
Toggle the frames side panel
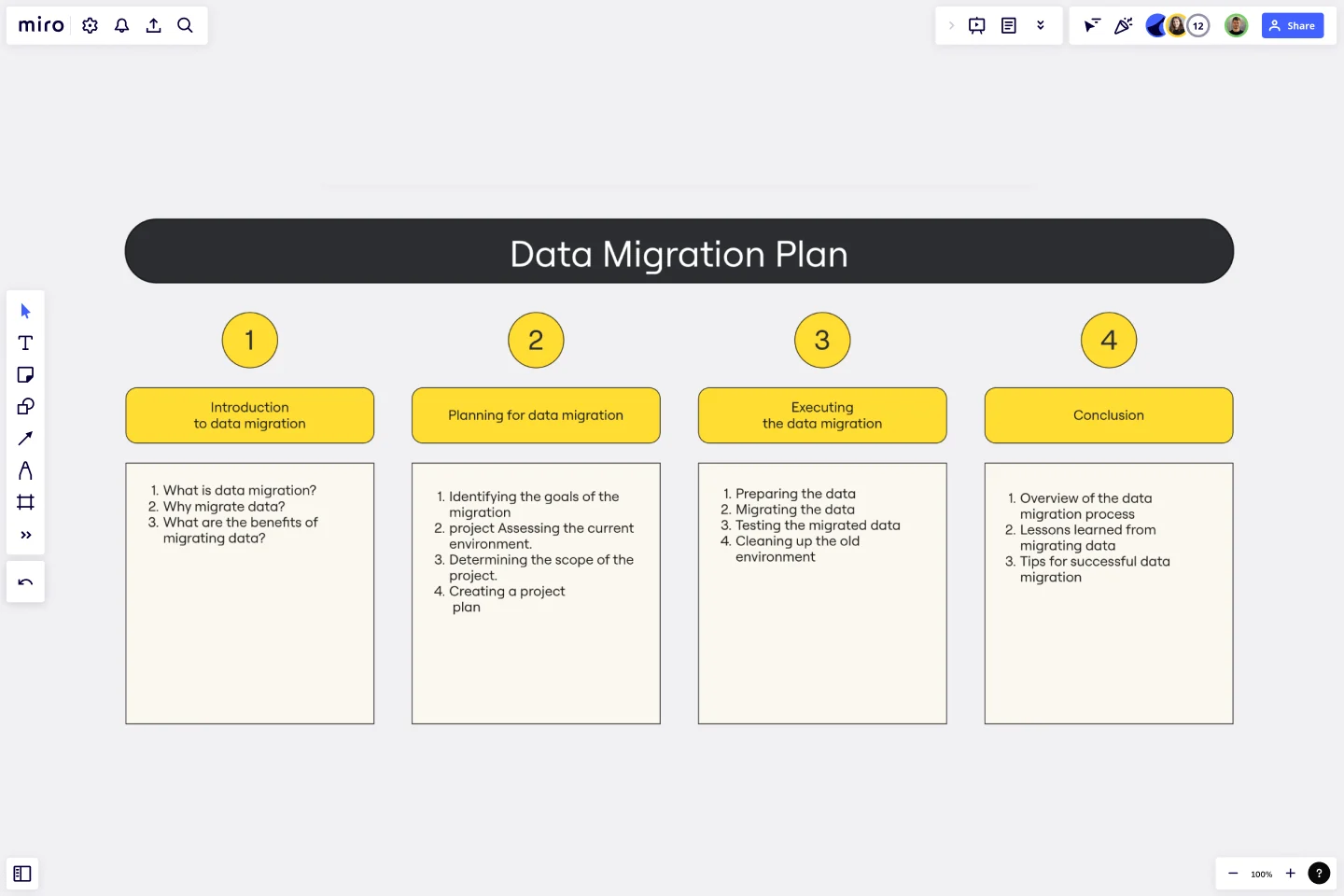22,874
